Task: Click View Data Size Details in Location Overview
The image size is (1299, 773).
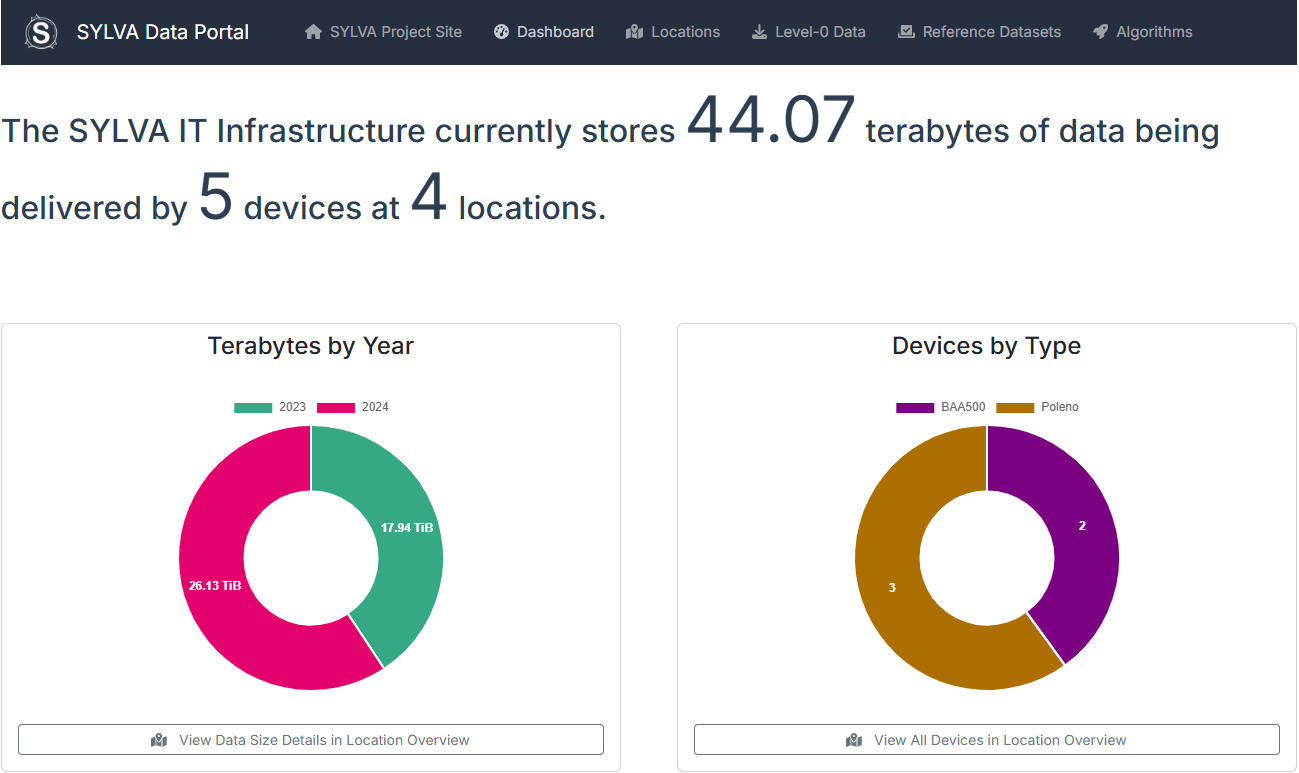Action: point(311,740)
